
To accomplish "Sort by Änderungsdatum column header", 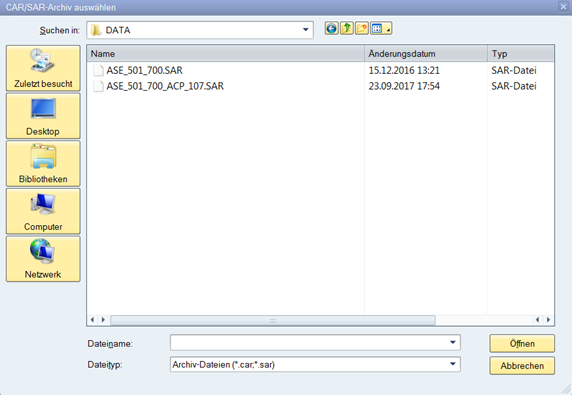I will pyautogui.click(x=426, y=54).
